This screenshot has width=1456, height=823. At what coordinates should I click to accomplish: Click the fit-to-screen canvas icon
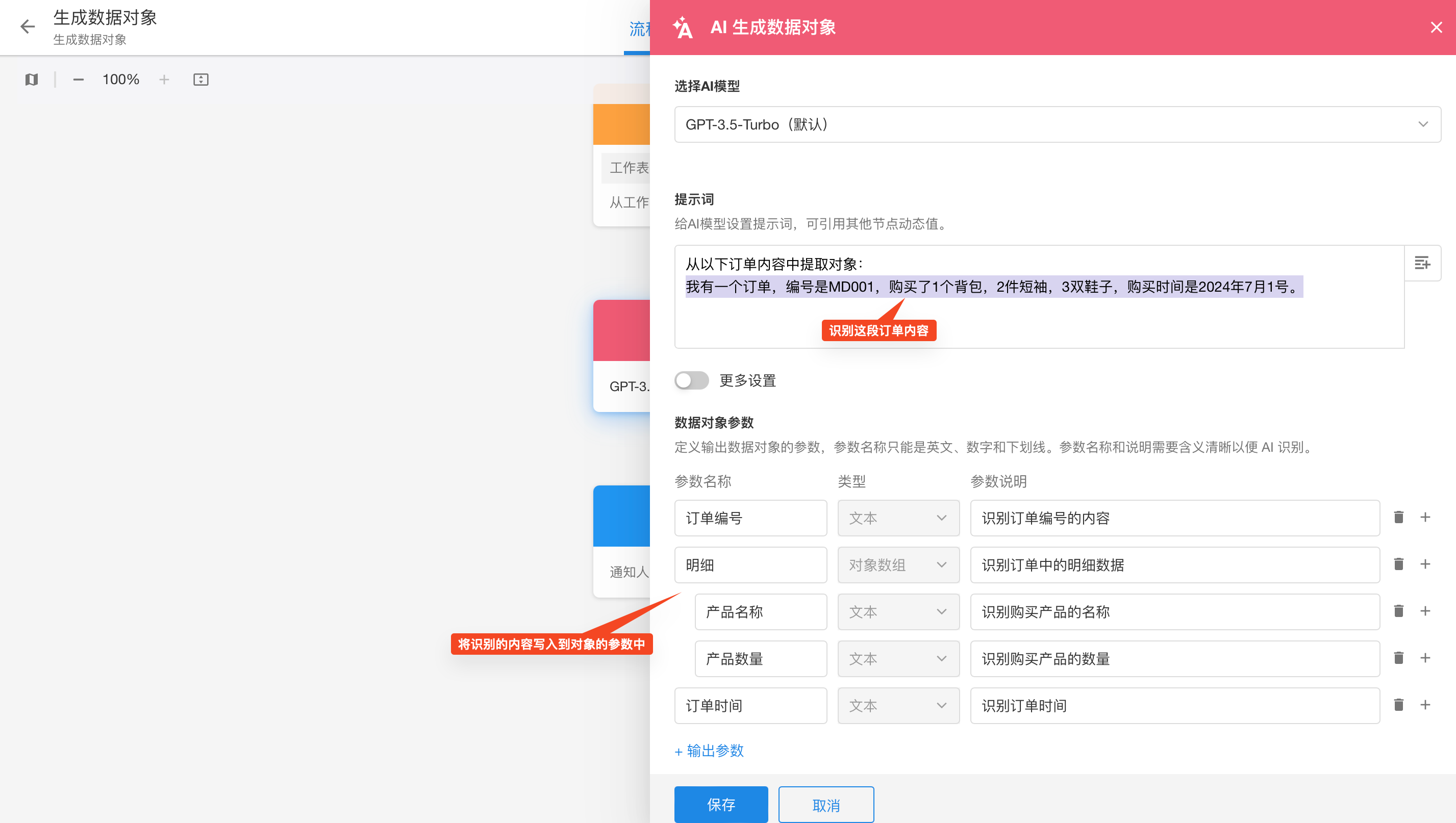[x=200, y=80]
